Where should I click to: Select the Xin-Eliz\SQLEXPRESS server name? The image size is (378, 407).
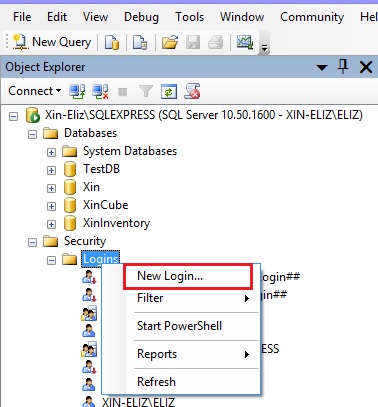pyautogui.click(x=204, y=115)
